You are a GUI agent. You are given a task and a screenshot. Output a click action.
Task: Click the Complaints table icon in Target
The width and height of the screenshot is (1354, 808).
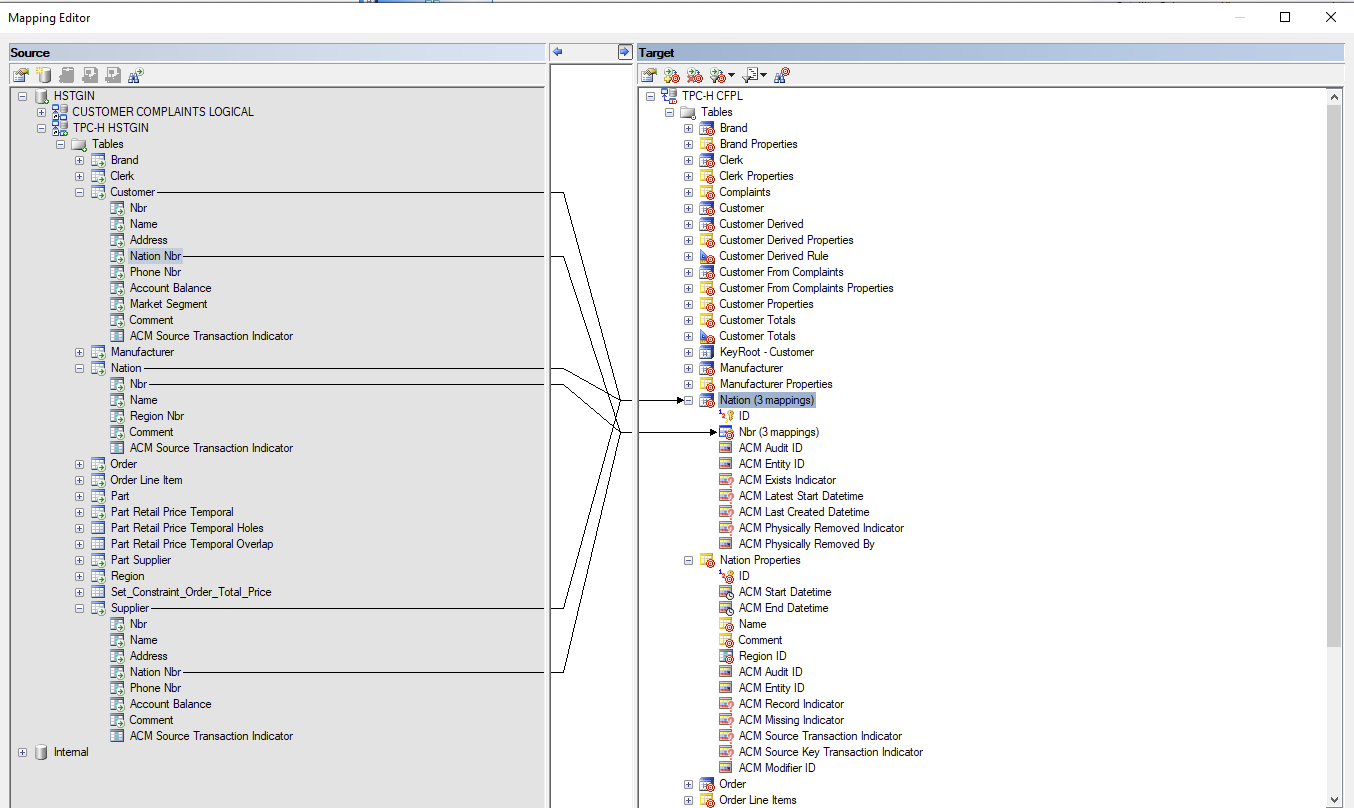707,192
